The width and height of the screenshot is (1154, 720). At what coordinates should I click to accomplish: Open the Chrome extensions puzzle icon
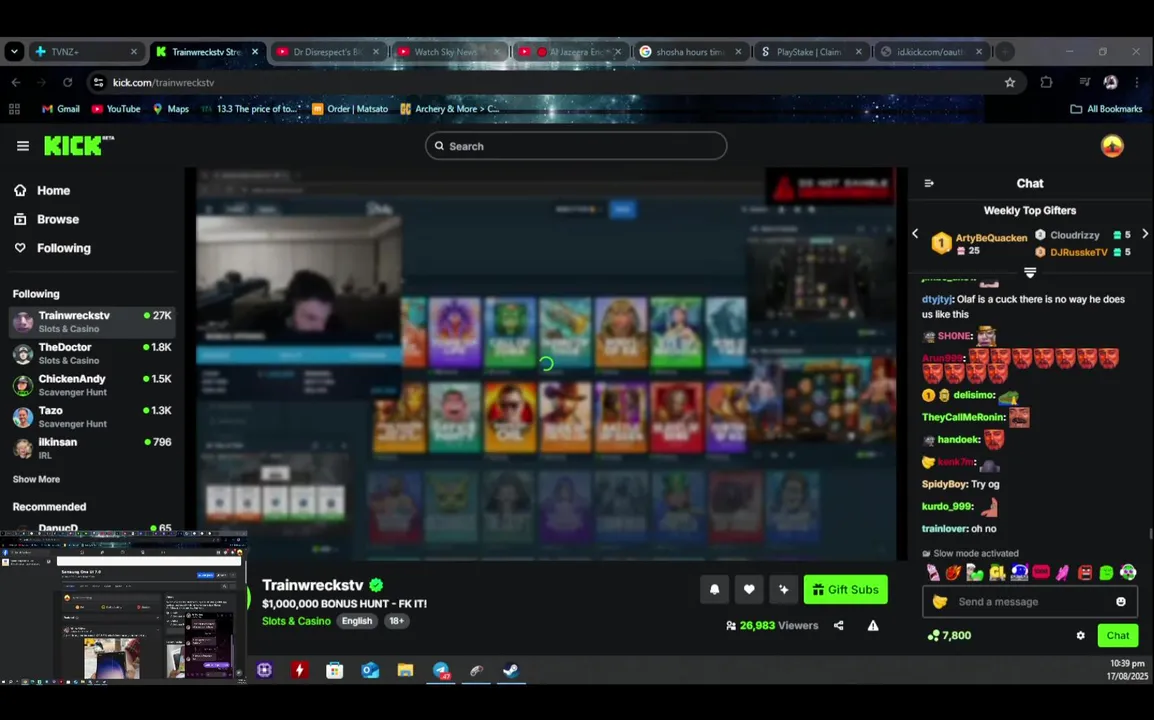pos(1046,82)
